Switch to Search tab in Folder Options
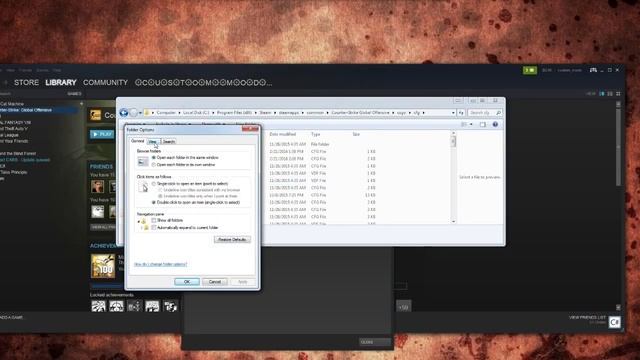This screenshot has width=640, height=360. [x=169, y=142]
